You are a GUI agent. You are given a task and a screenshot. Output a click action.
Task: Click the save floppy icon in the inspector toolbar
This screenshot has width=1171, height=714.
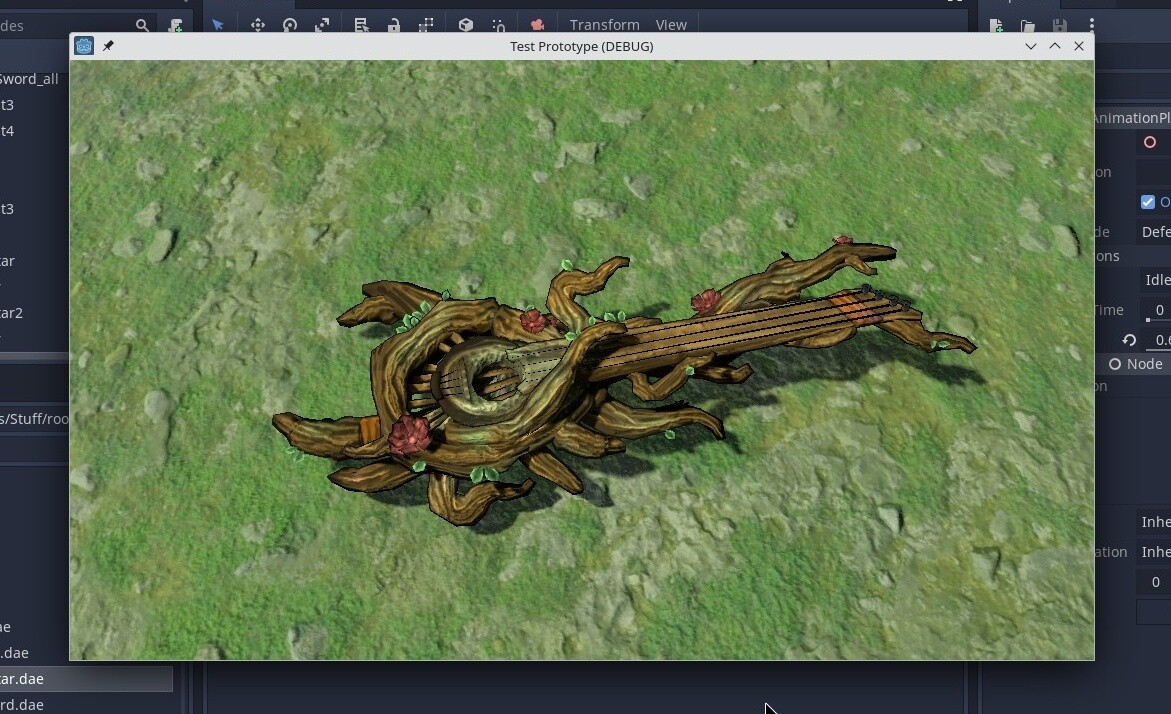coord(1060,25)
